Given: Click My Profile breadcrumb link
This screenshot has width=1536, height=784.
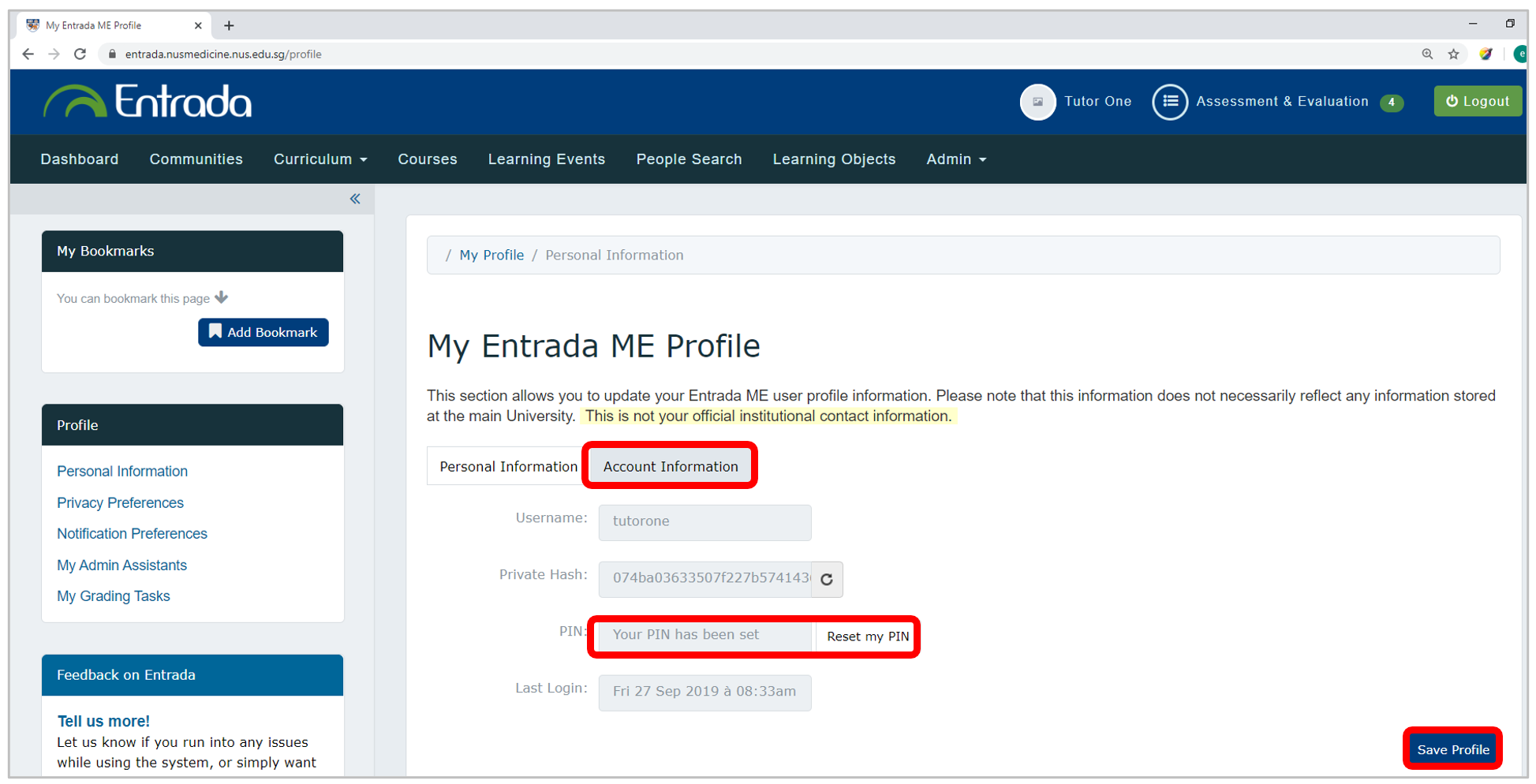Looking at the screenshot, I should pos(491,256).
